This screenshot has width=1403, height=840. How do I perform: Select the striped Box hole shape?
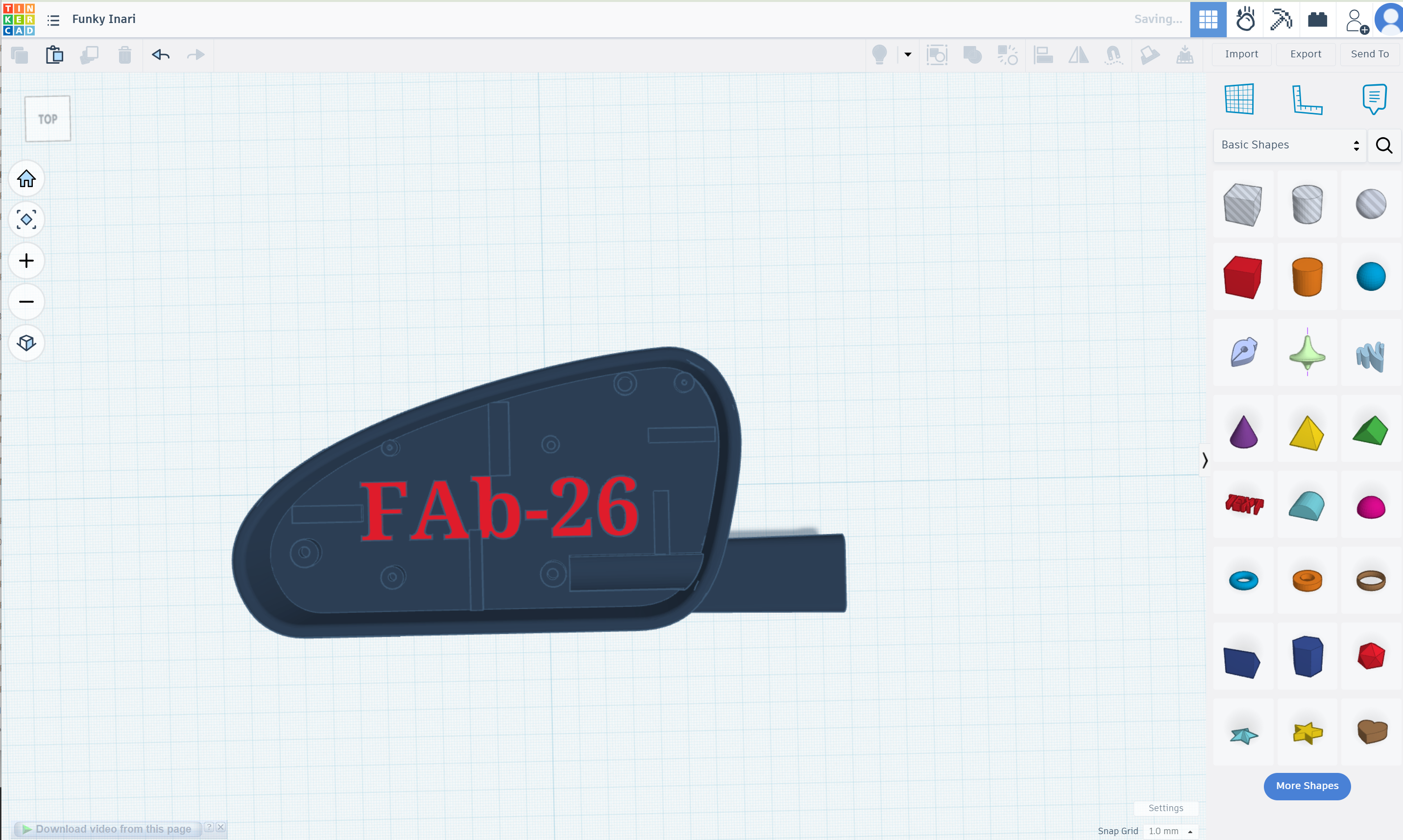(1243, 204)
